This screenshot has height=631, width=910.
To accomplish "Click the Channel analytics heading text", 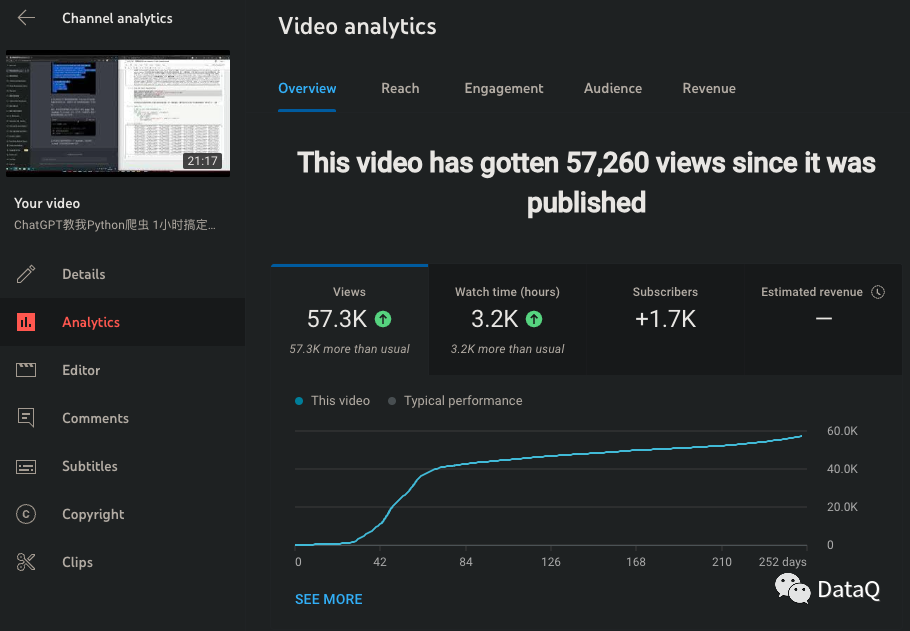I will click(117, 18).
